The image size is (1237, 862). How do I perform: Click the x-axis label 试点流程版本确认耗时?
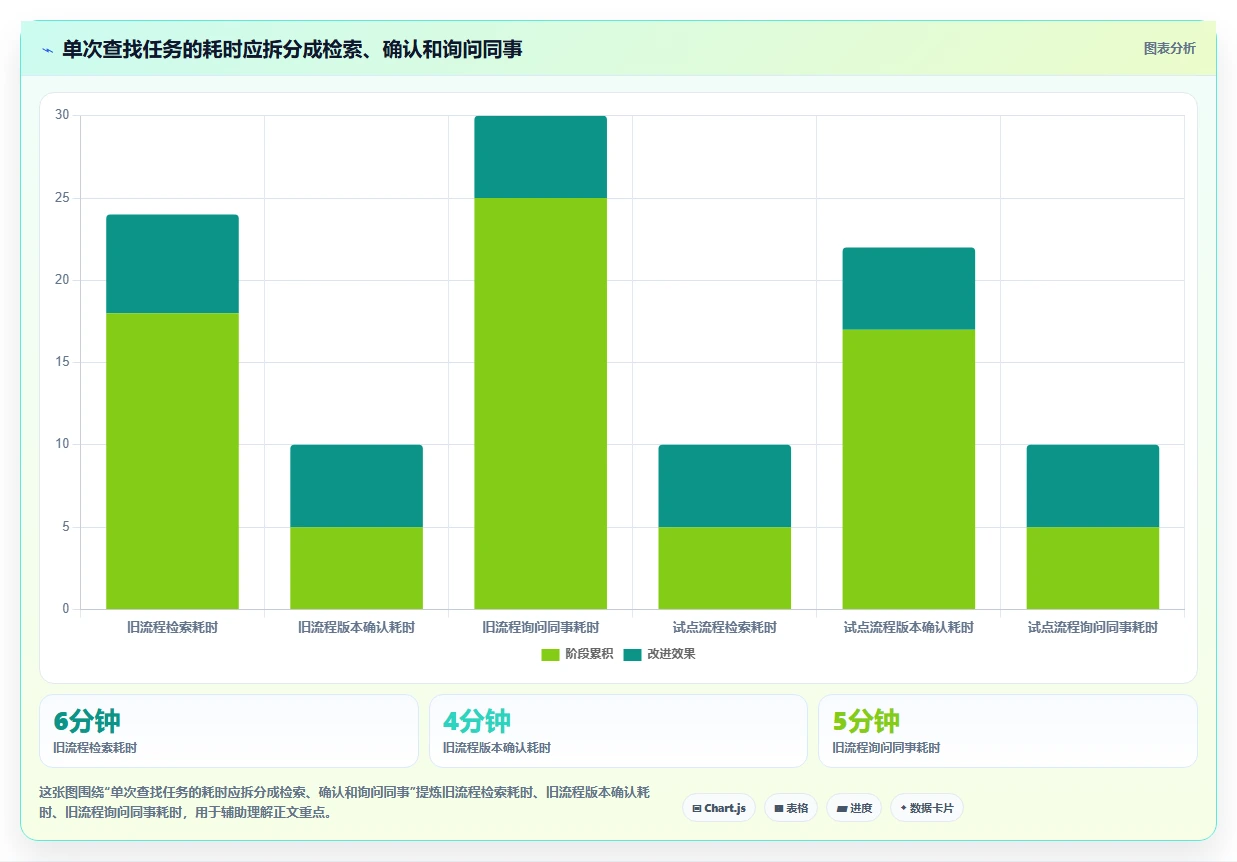tap(908, 628)
